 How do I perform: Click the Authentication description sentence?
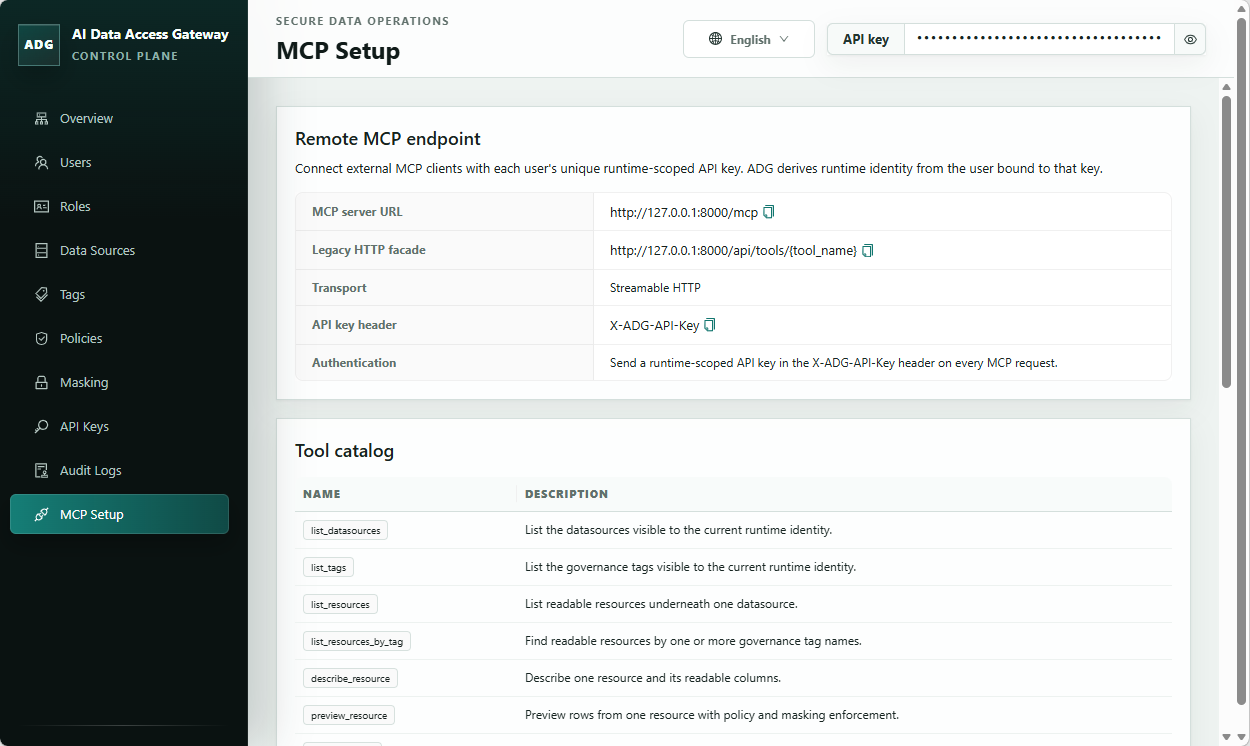(833, 363)
